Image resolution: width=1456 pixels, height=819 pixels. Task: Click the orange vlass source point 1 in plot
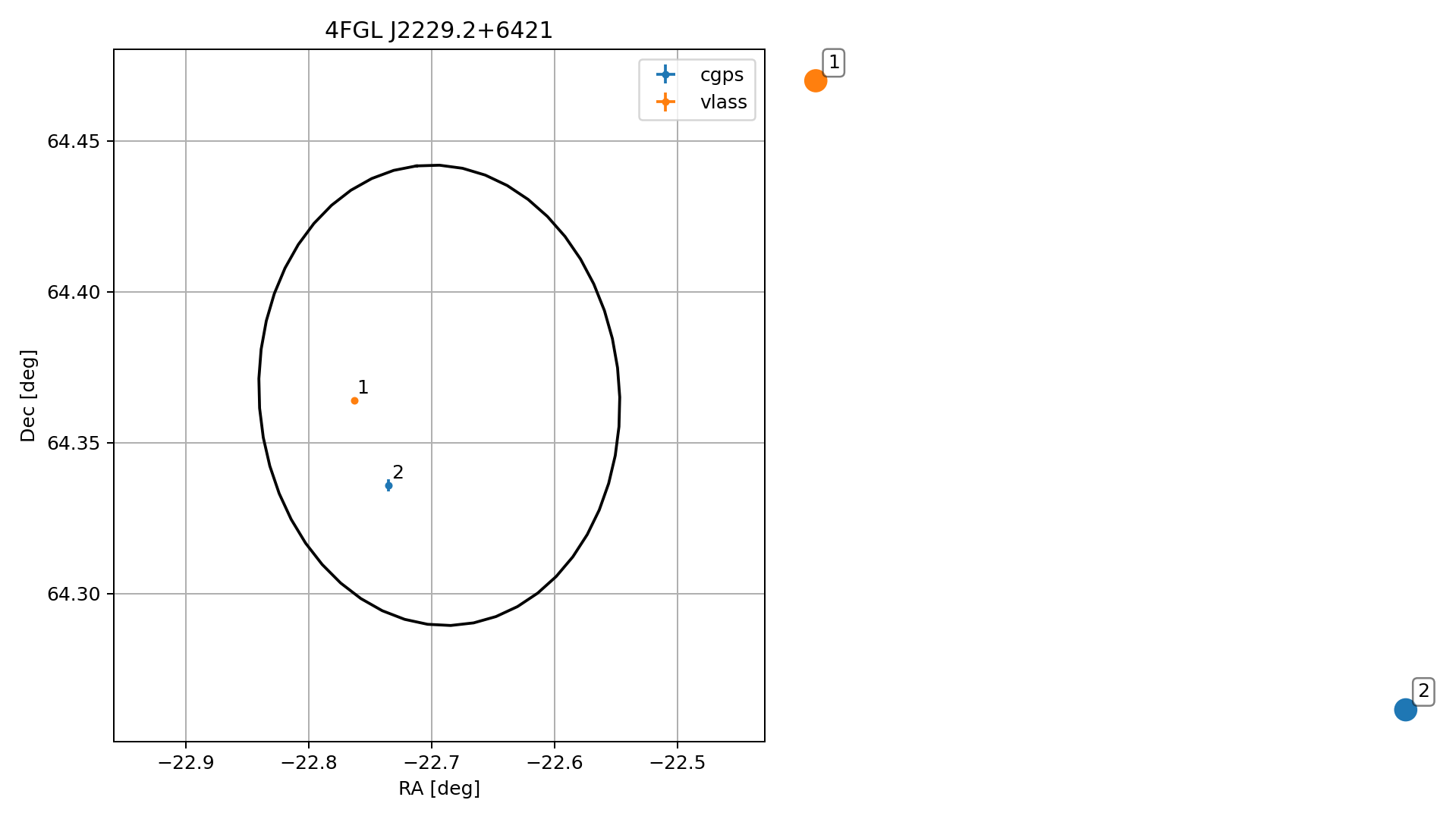(354, 400)
